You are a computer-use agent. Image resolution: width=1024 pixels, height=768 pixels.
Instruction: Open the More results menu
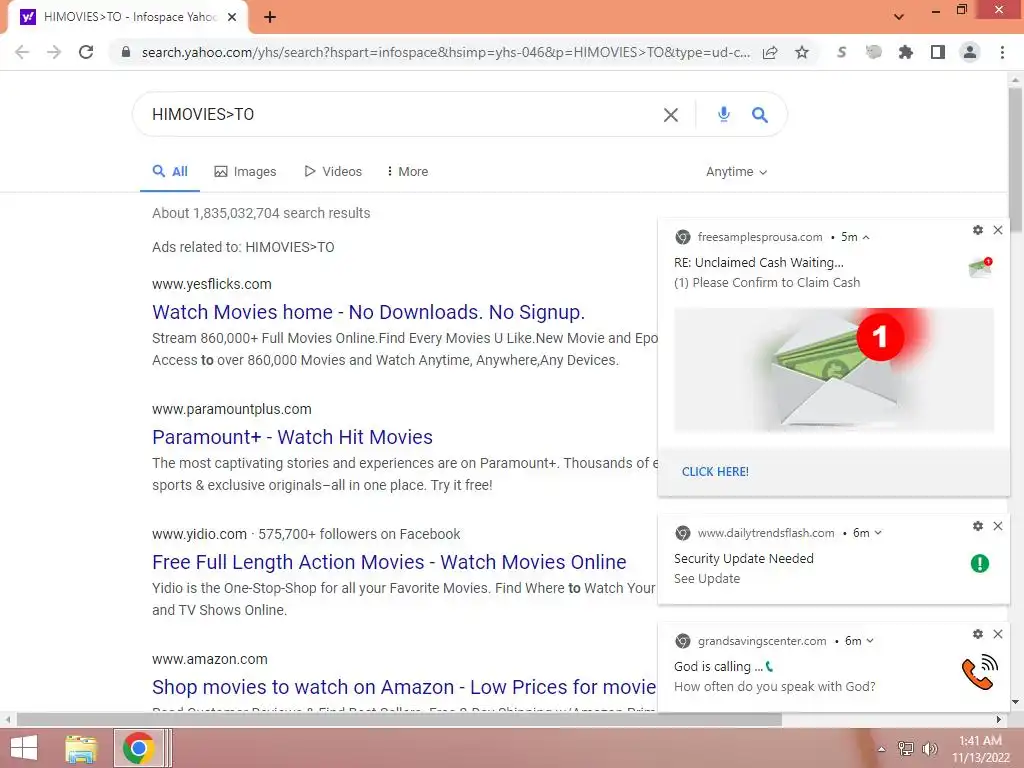coord(408,171)
